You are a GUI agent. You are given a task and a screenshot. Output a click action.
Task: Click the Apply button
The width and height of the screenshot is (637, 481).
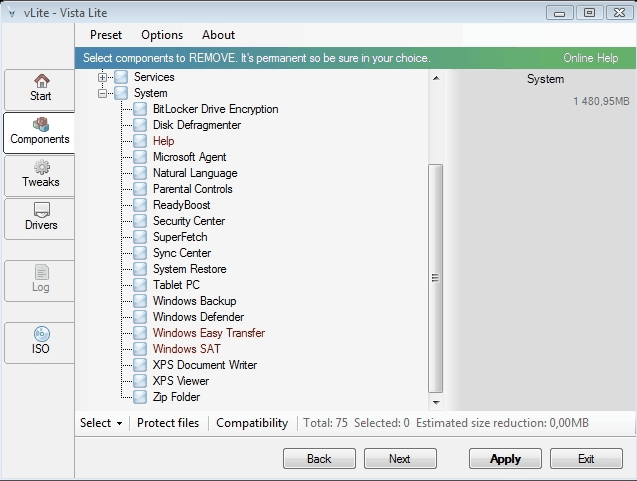click(505, 459)
